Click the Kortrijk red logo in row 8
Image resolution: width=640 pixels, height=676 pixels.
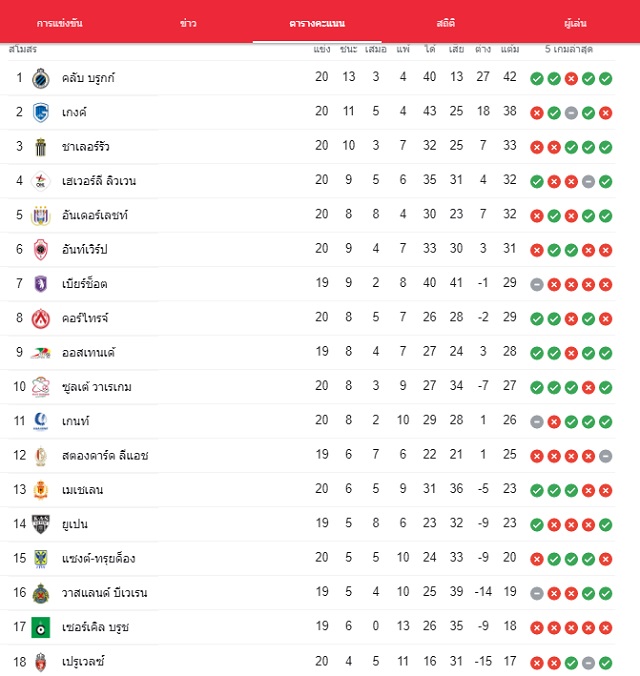[41, 319]
